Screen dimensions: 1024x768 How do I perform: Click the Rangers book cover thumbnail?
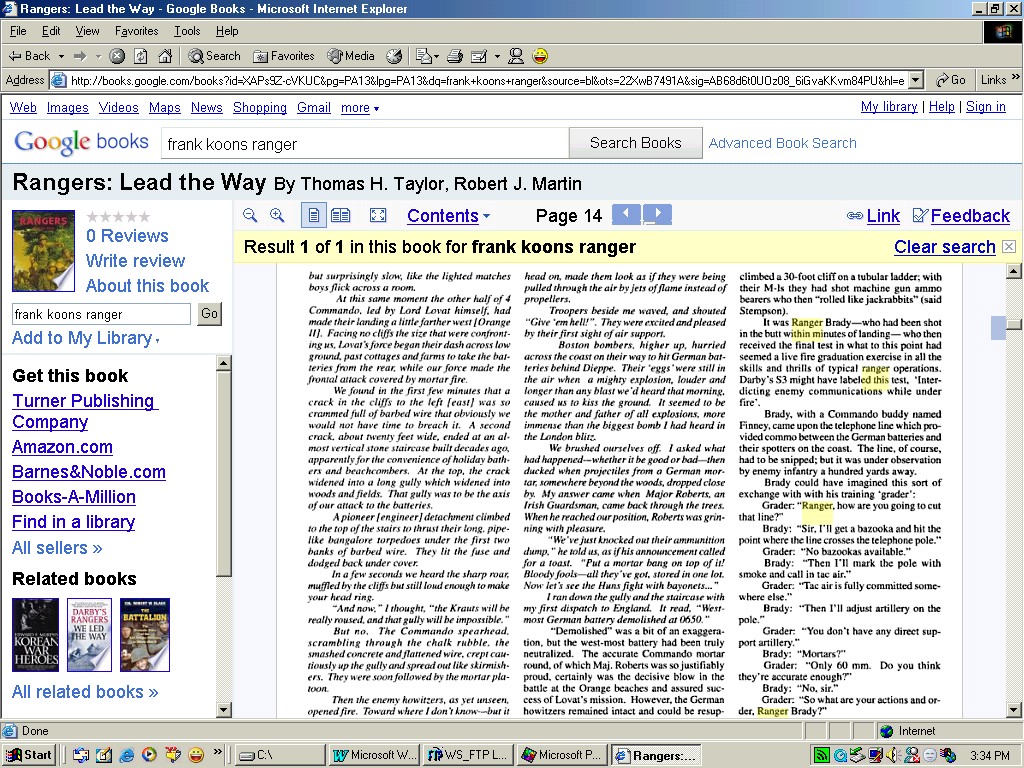43,251
